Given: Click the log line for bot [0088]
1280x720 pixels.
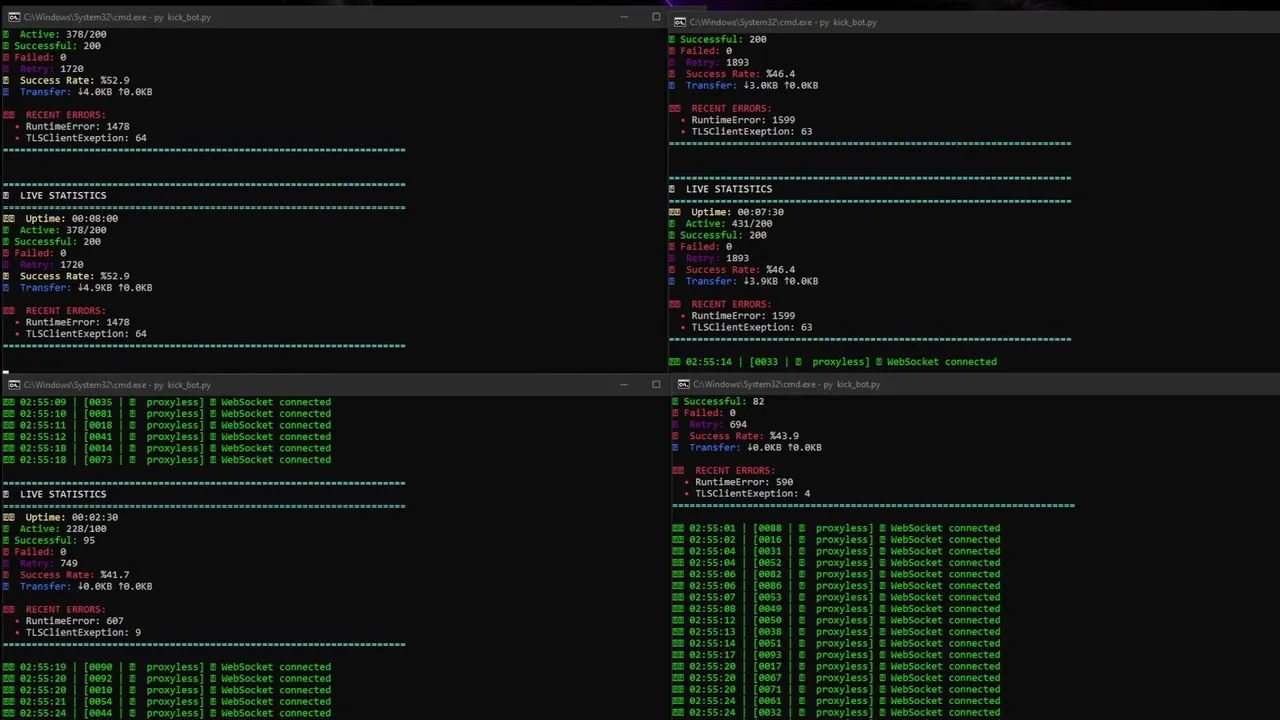Looking at the screenshot, I should coord(836,528).
